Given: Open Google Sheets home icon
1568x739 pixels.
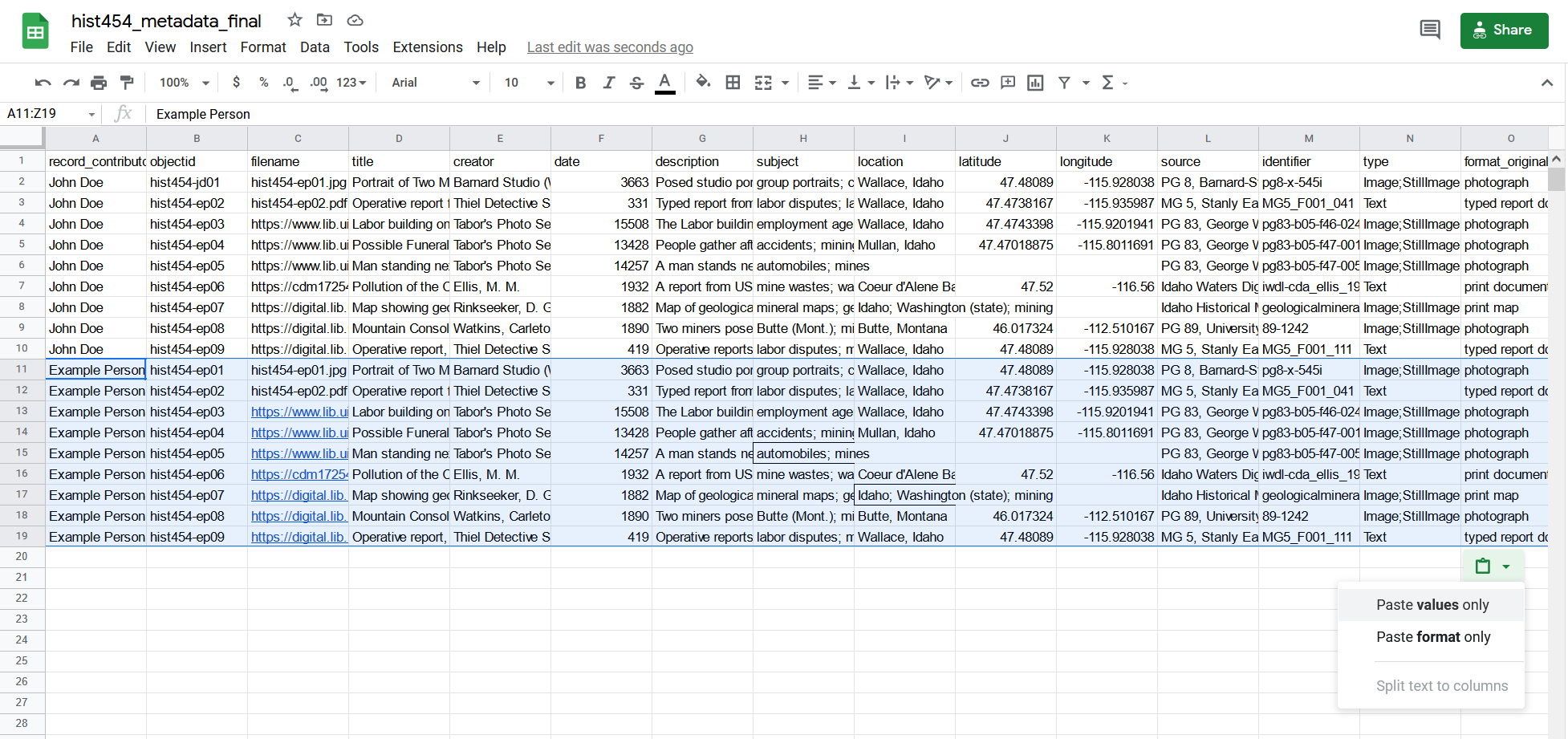Looking at the screenshot, I should tap(35, 31).
